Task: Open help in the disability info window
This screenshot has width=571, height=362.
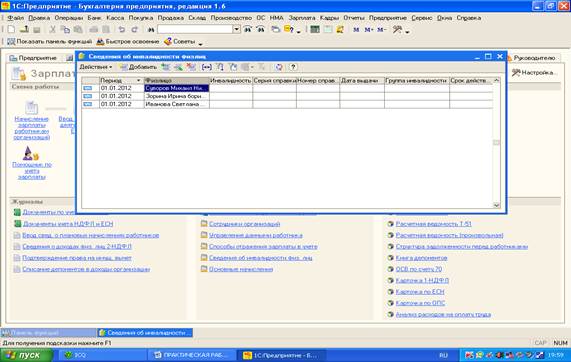Action: (x=293, y=67)
